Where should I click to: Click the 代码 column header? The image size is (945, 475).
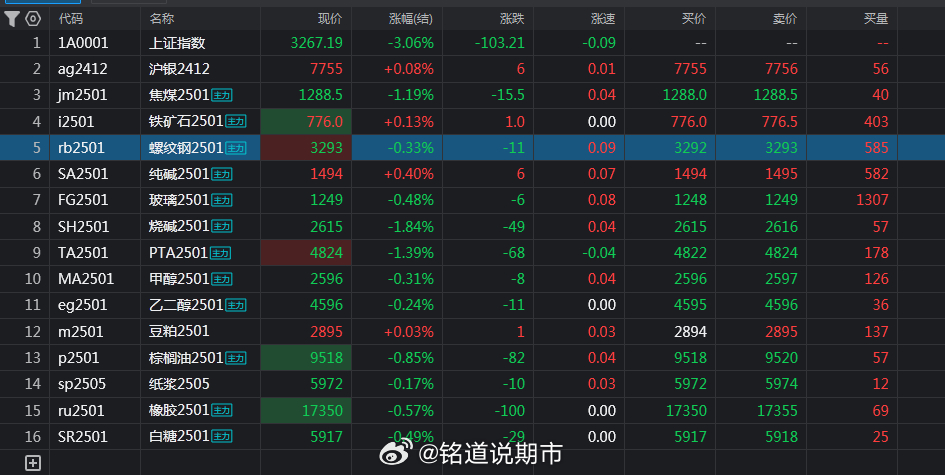click(x=71, y=19)
